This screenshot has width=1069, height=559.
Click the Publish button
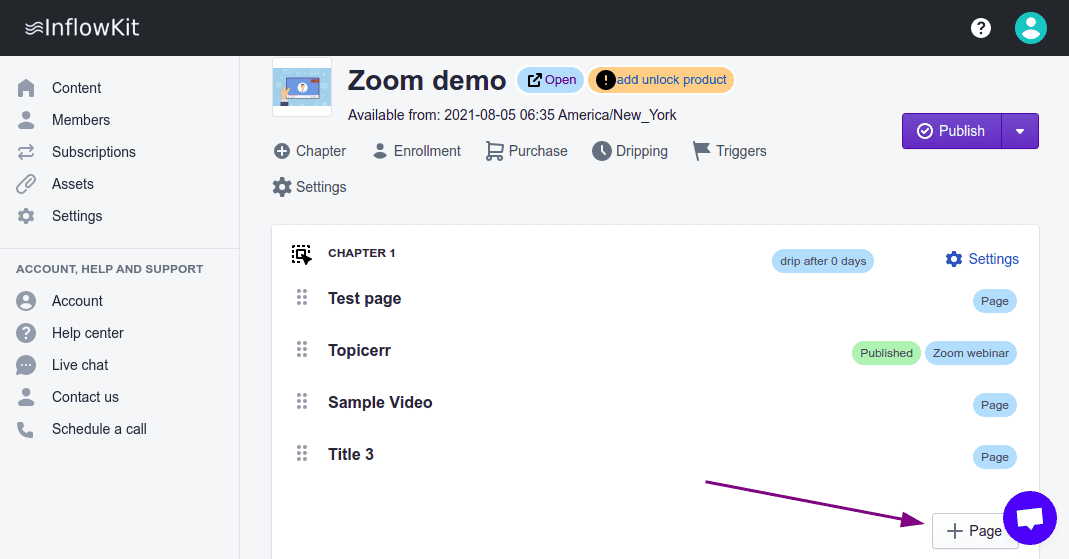click(x=951, y=131)
